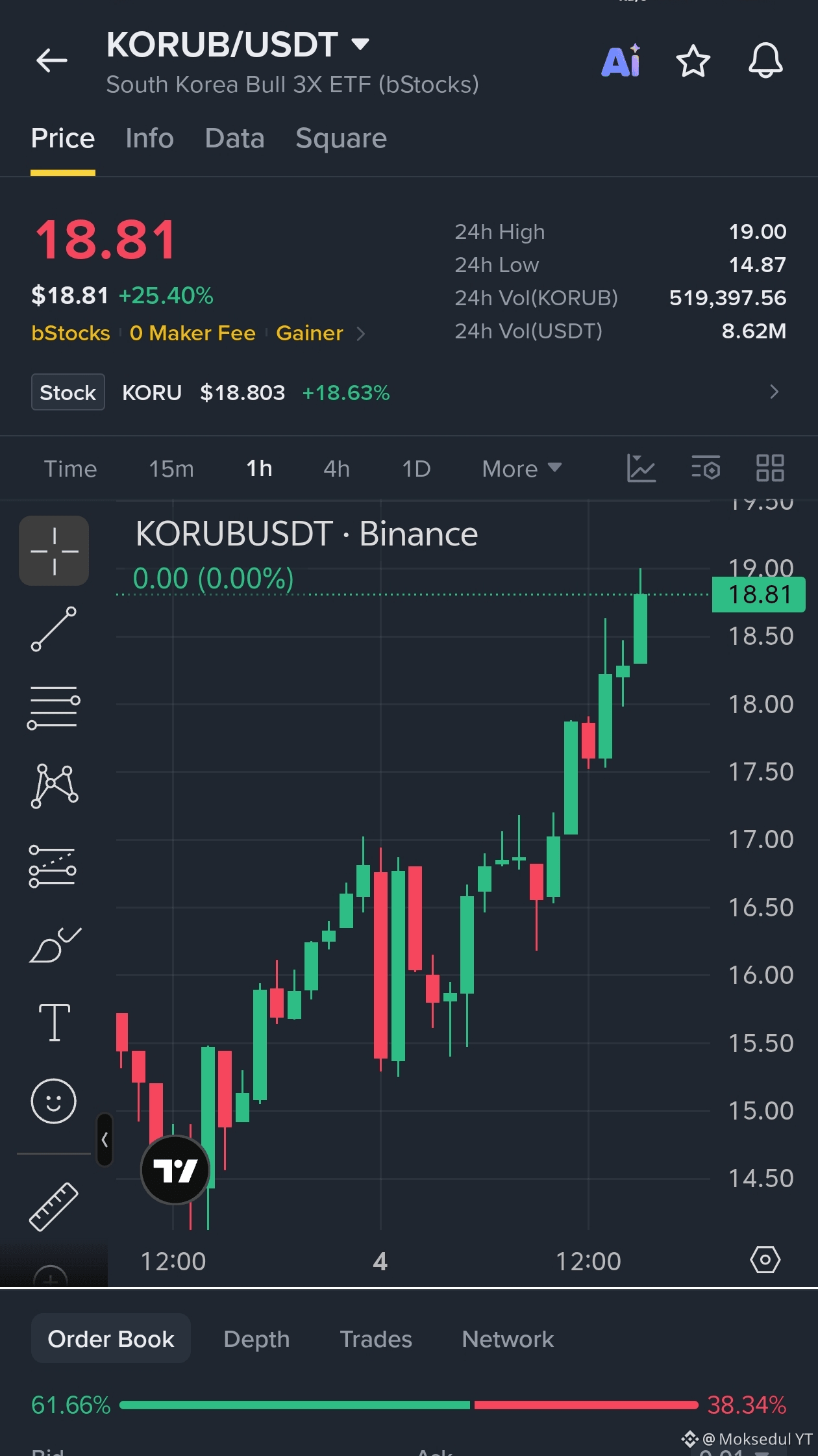The height and width of the screenshot is (1456, 818).
Task: Open the emoji sticker tool
Action: [54, 1101]
